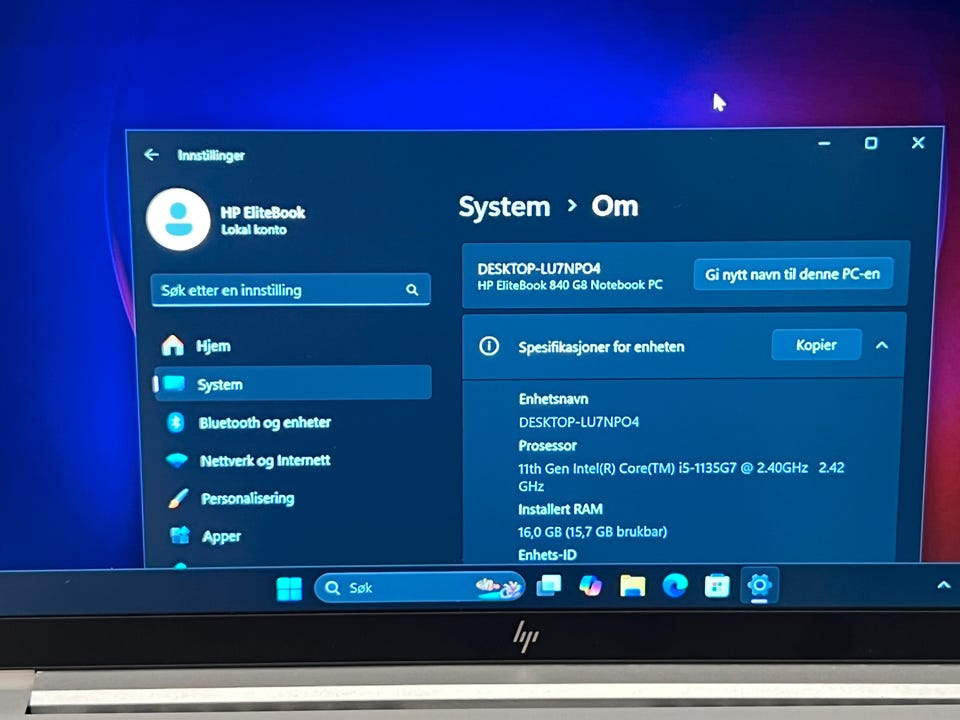
Task: Open Microsoft Store from taskbar
Action: pos(717,586)
